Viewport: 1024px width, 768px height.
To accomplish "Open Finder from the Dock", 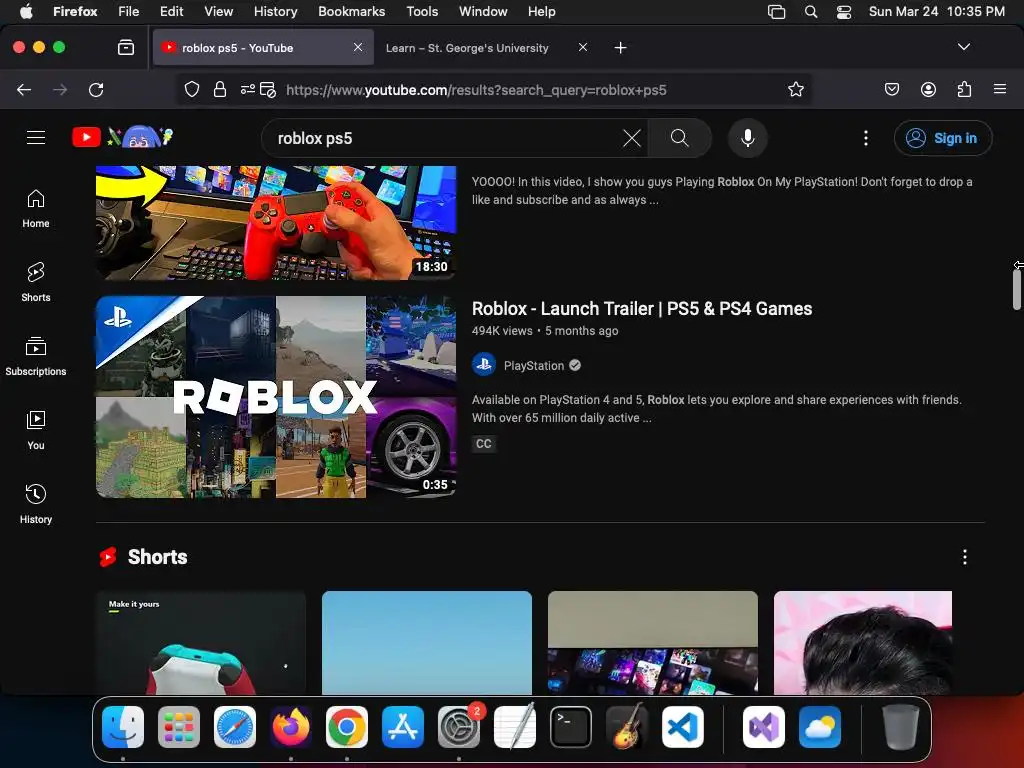I will coord(123,727).
